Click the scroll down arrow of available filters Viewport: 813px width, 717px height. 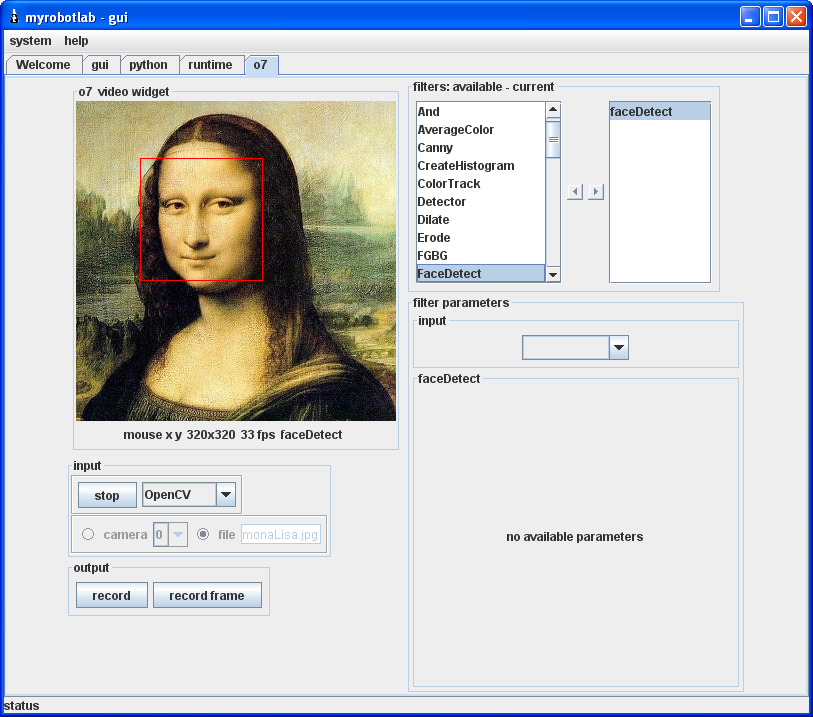[553, 274]
